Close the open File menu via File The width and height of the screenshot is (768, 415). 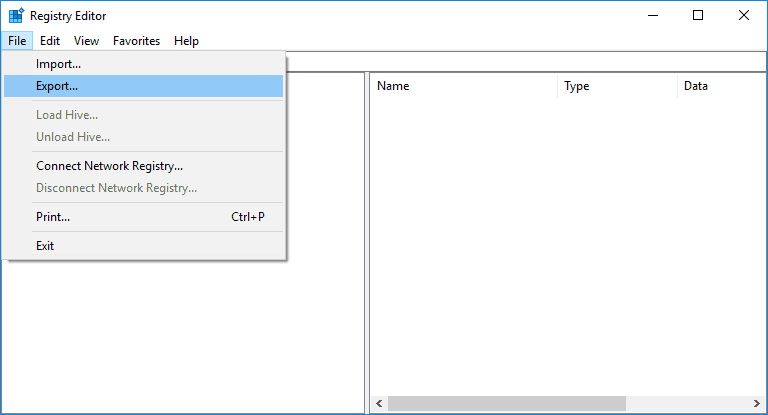click(17, 41)
